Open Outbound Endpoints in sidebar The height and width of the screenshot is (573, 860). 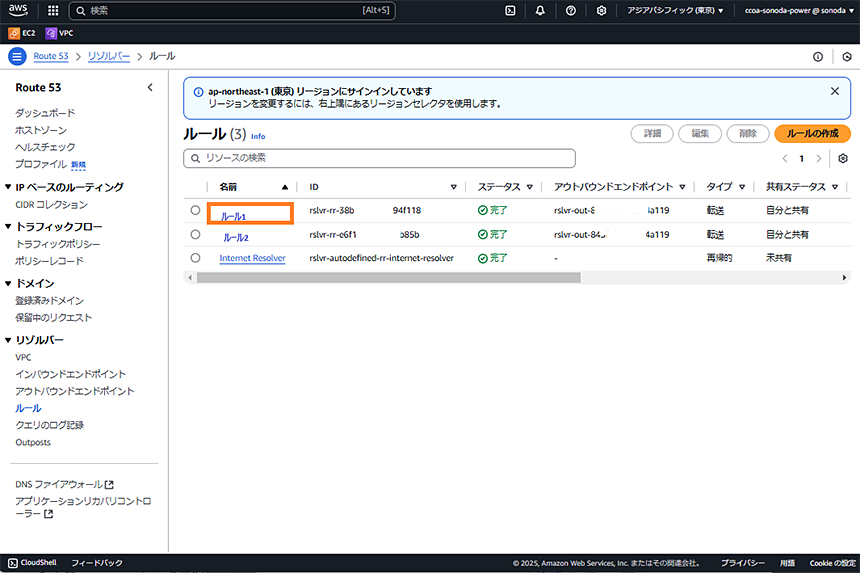pos(75,391)
